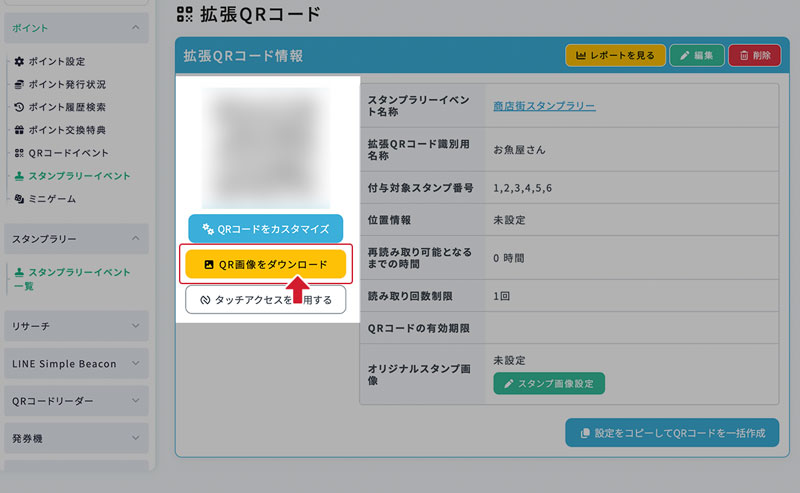Click the QR icon in the 拡張QRコード page title
This screenshot has height=493, width=800.
(183, 14)
